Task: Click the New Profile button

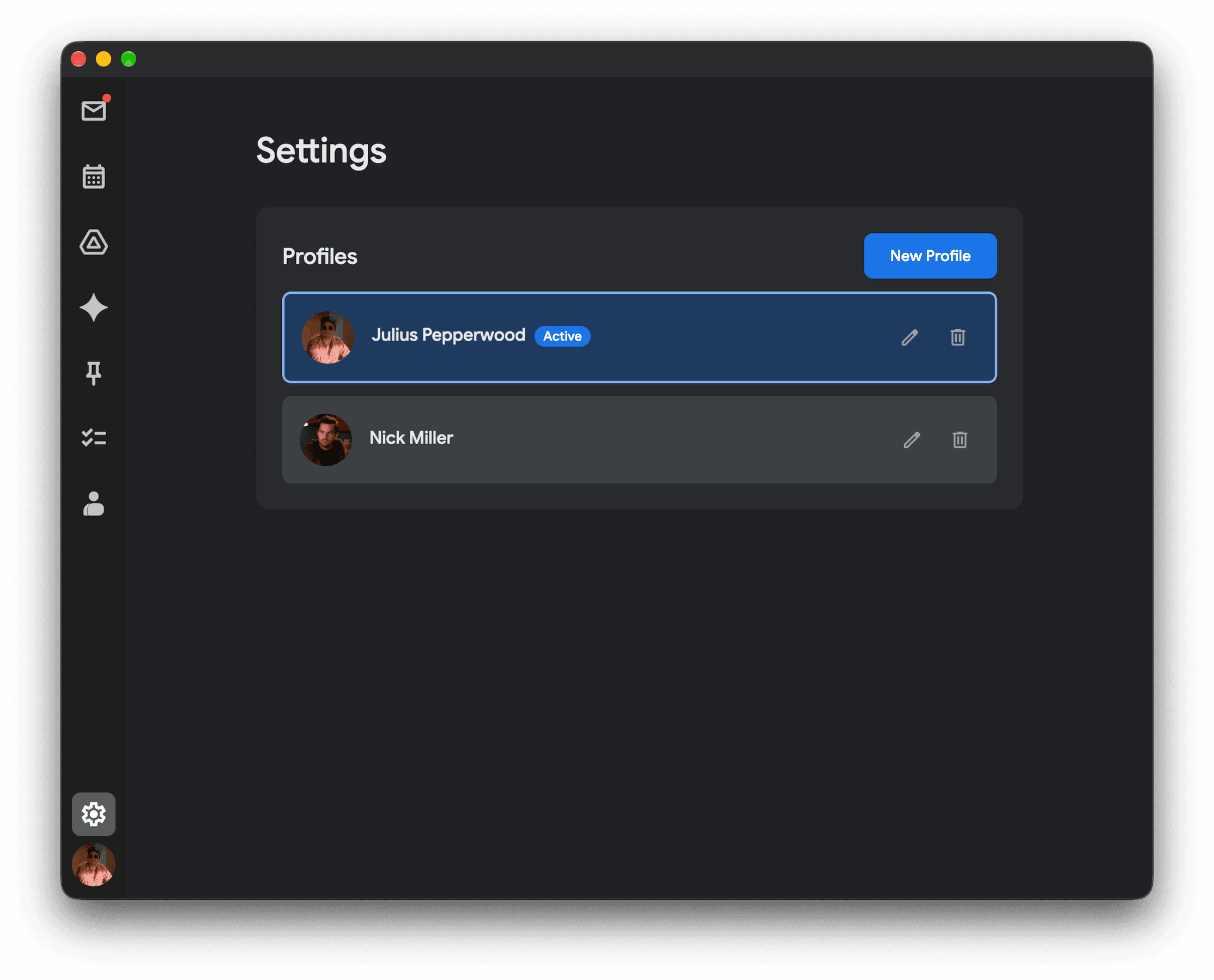Action: click(x=930, y=256)
